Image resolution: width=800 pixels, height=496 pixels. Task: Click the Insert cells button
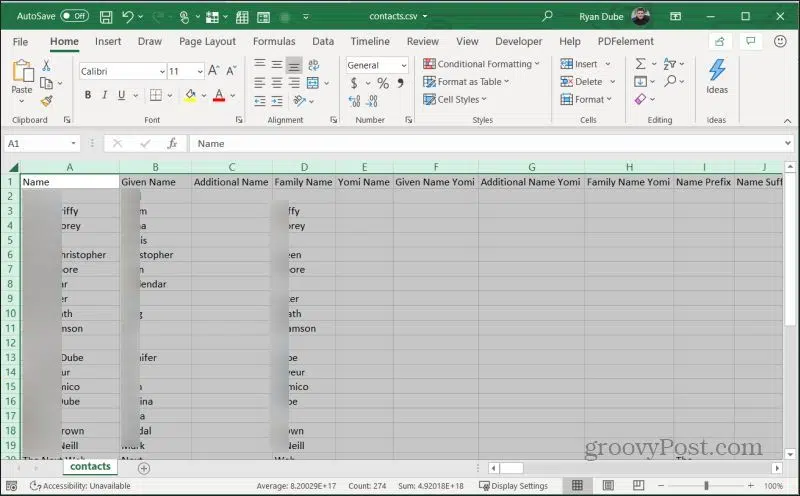coord(579,64)
